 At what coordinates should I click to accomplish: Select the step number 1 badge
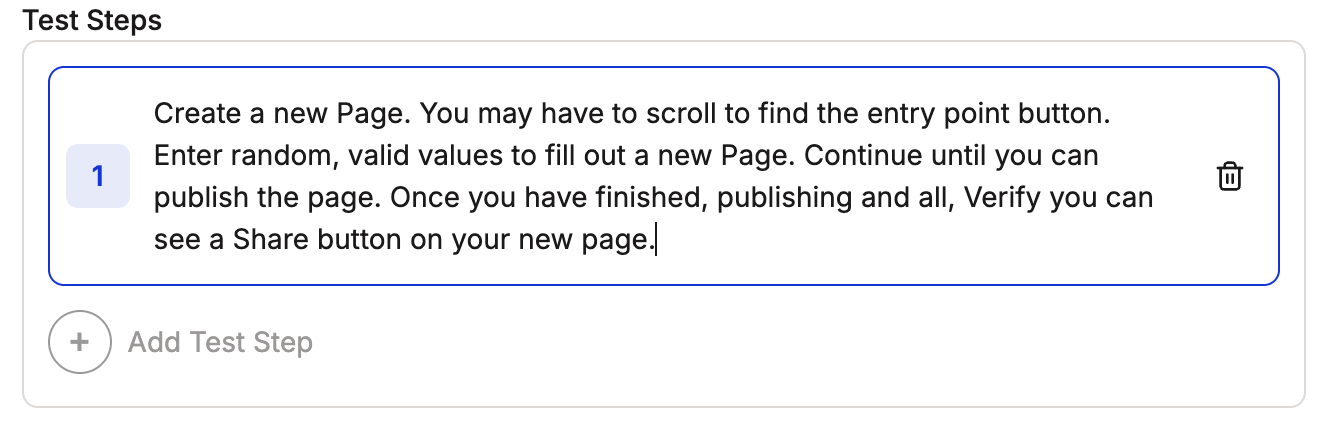coord(98,176)
